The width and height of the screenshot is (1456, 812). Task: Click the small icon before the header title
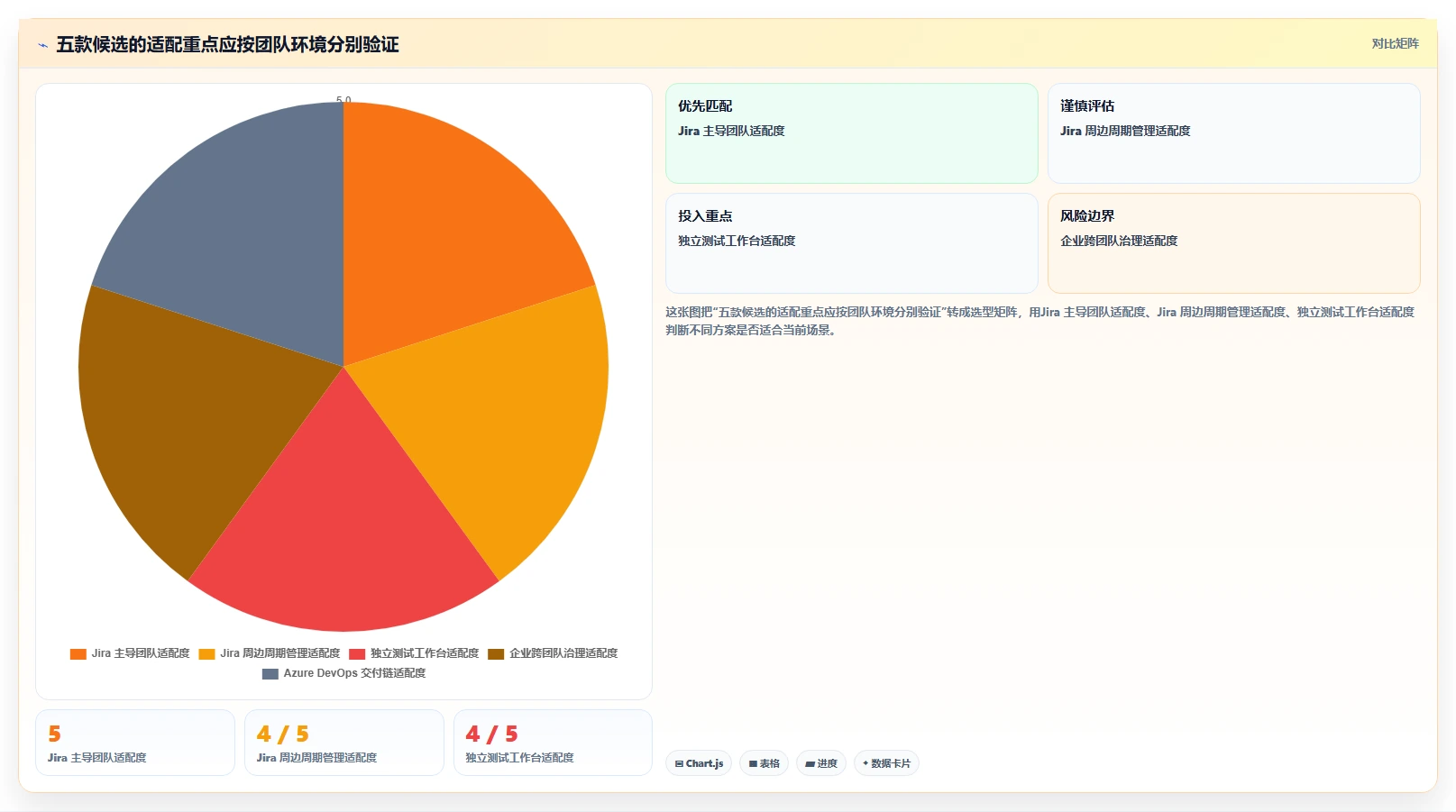[42, 45]
